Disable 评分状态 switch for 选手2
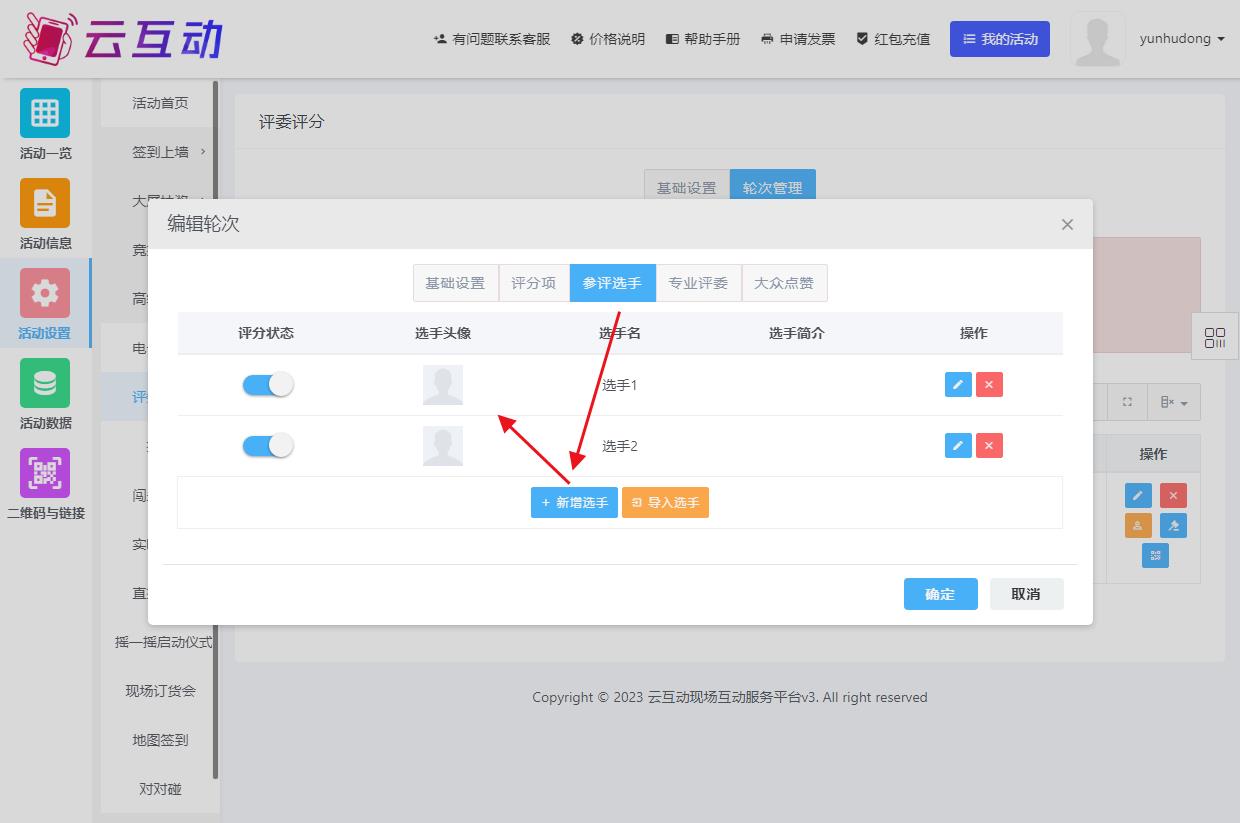The height and width of the screenshot is (823, 1240). tap(268, 446)
